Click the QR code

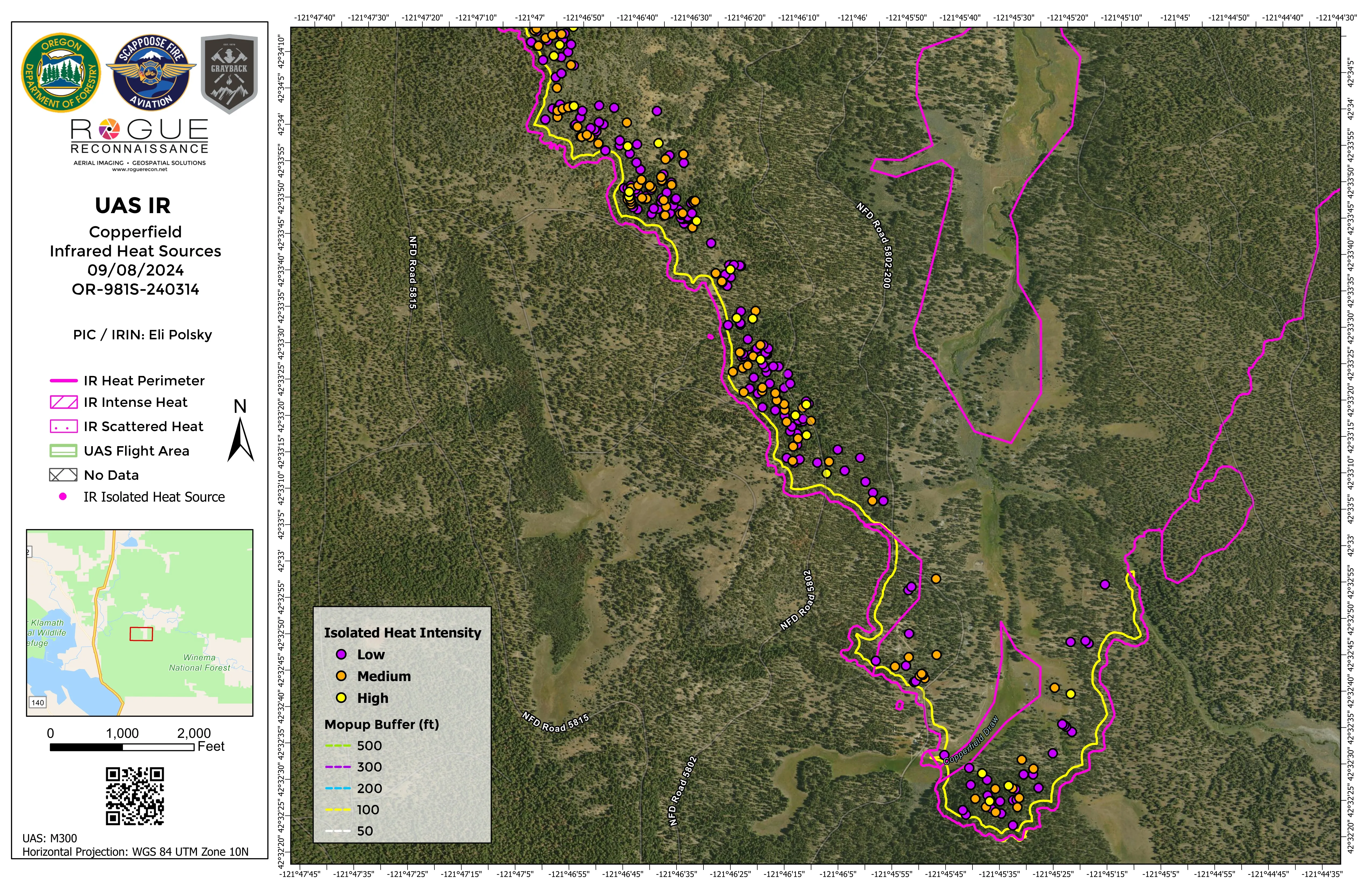135,796
